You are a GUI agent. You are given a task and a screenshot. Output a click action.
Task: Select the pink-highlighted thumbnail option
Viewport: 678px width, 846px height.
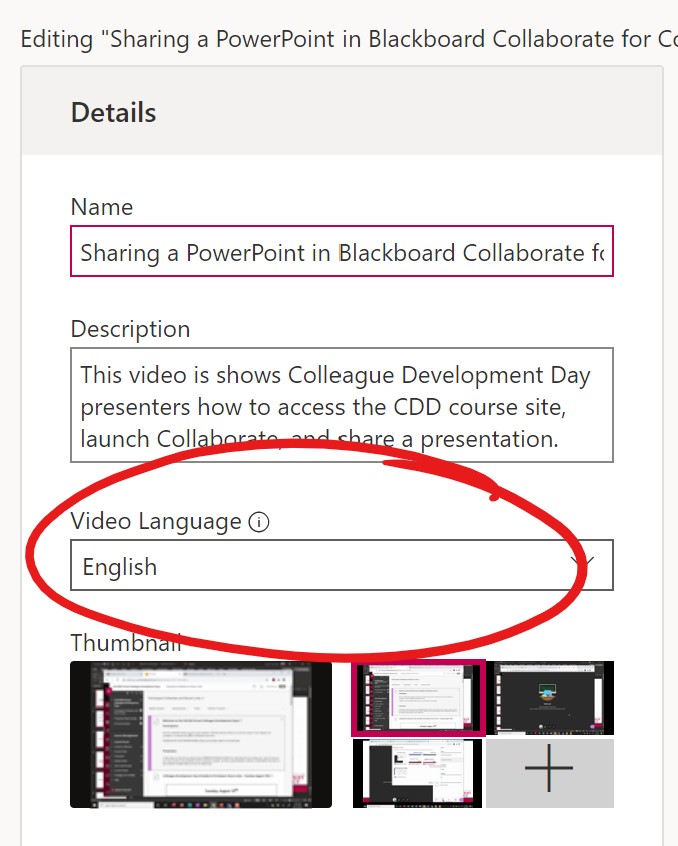418,698
